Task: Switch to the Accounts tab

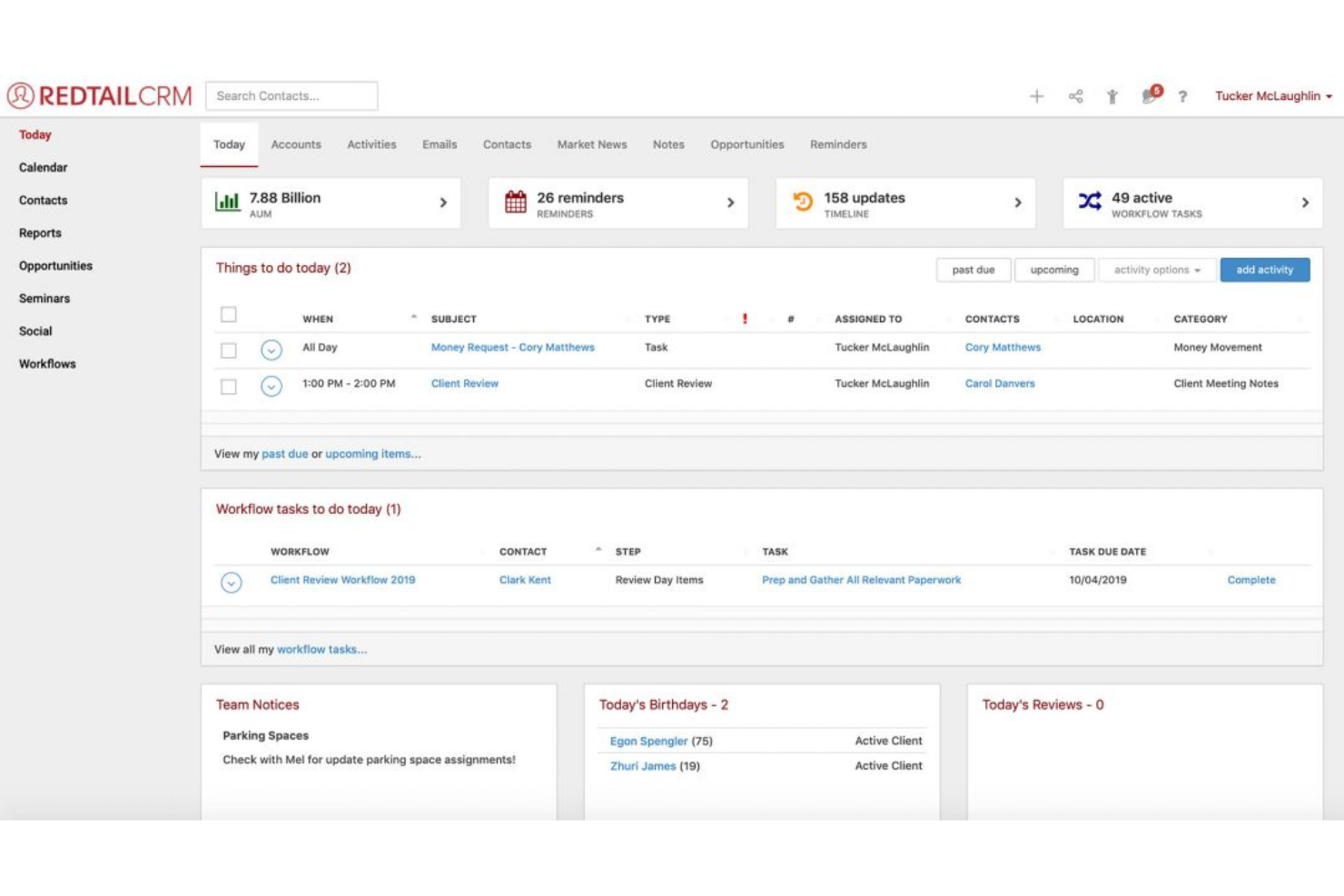Action: point(296,144)
